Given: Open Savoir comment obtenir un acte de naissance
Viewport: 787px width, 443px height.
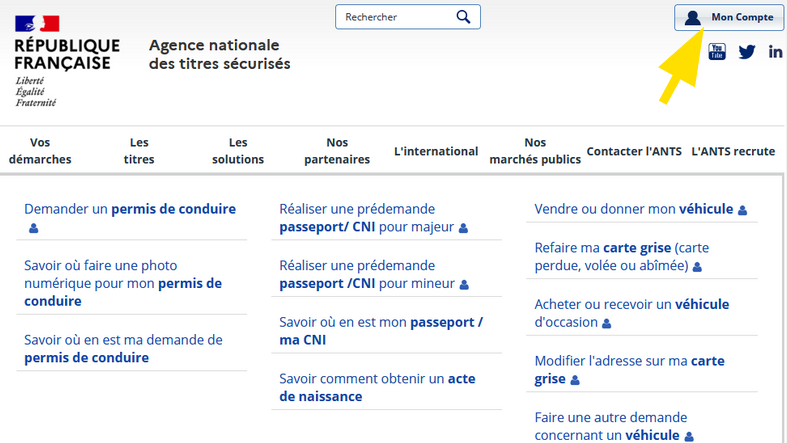Looking at the screenshot, I should [x=377, y=387].
